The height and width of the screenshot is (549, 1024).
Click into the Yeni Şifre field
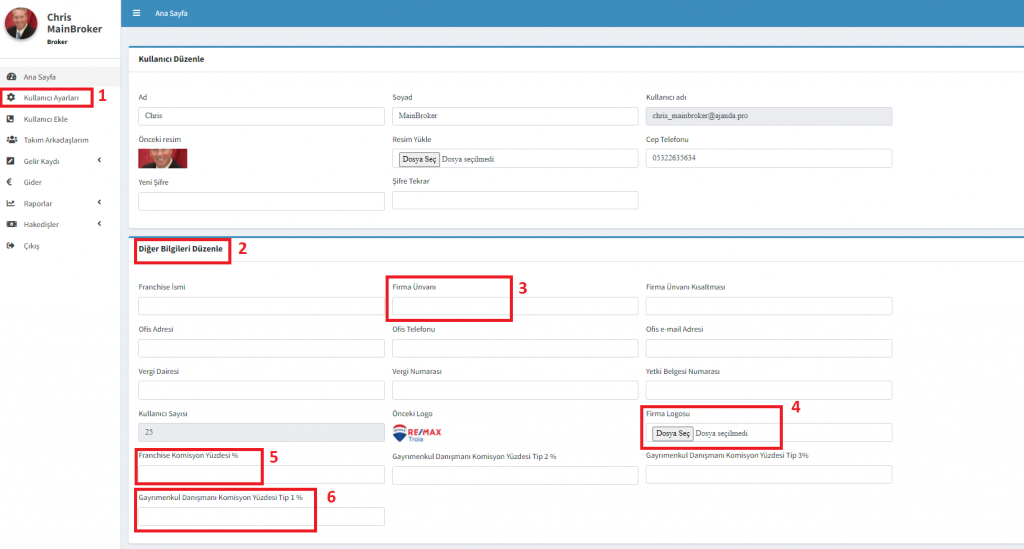pyautogui.click(x=261, y=201)
